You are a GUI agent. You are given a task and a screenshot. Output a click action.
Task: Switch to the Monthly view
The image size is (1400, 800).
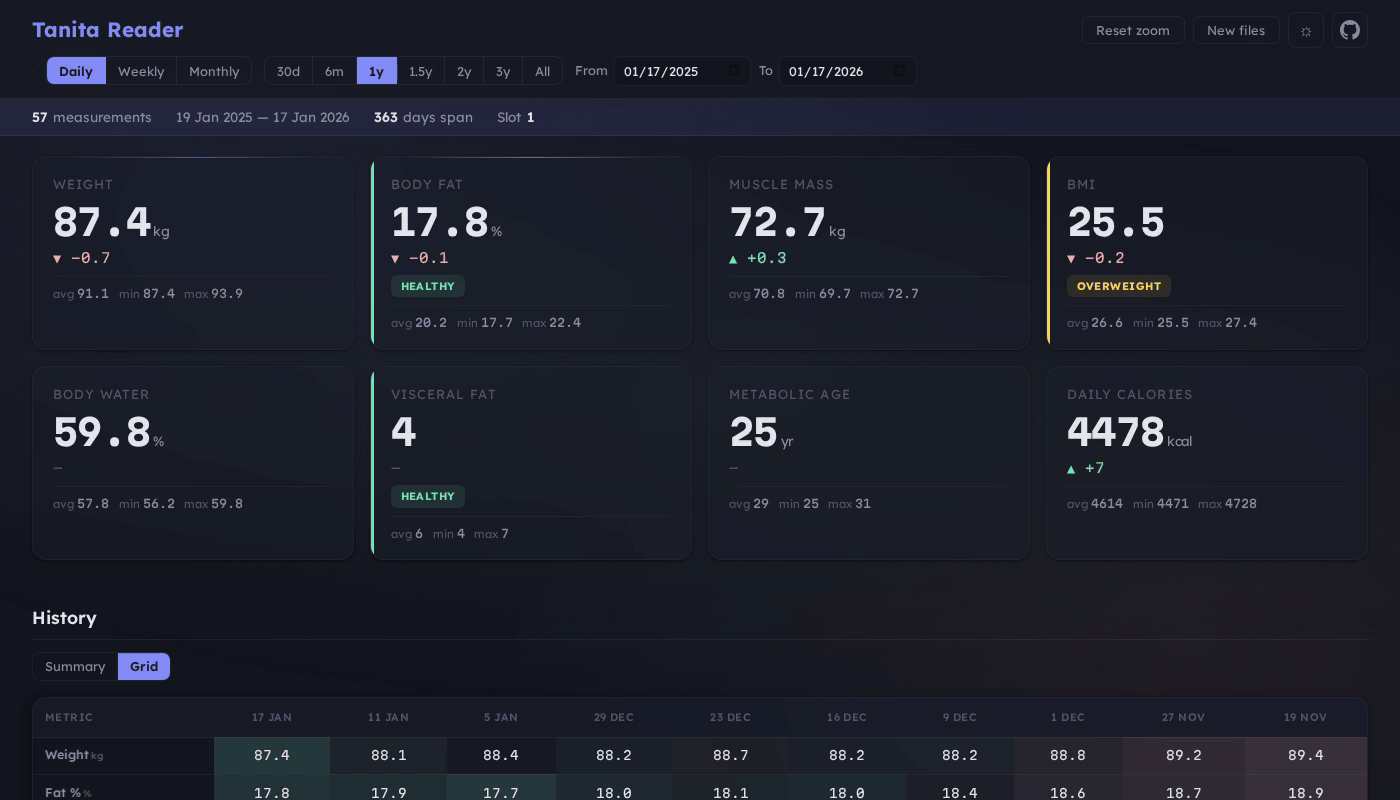(214, 71)
